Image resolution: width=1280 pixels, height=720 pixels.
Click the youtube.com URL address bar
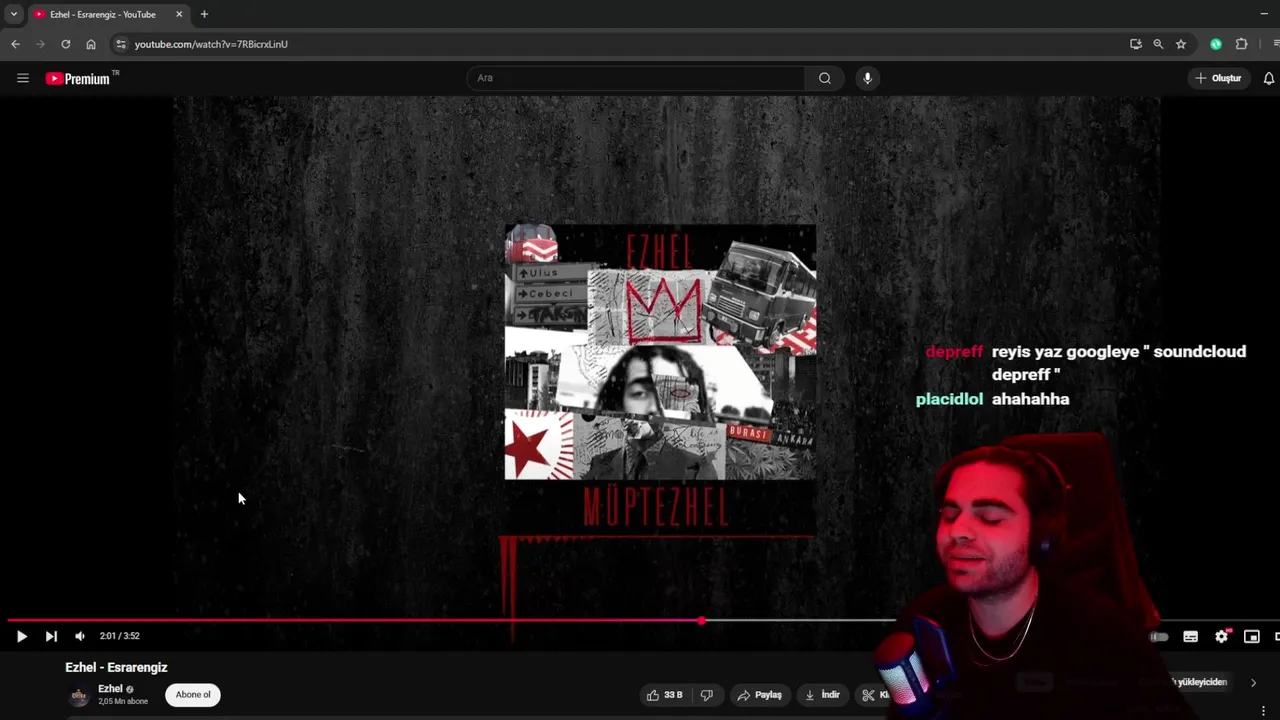[211, 44]
